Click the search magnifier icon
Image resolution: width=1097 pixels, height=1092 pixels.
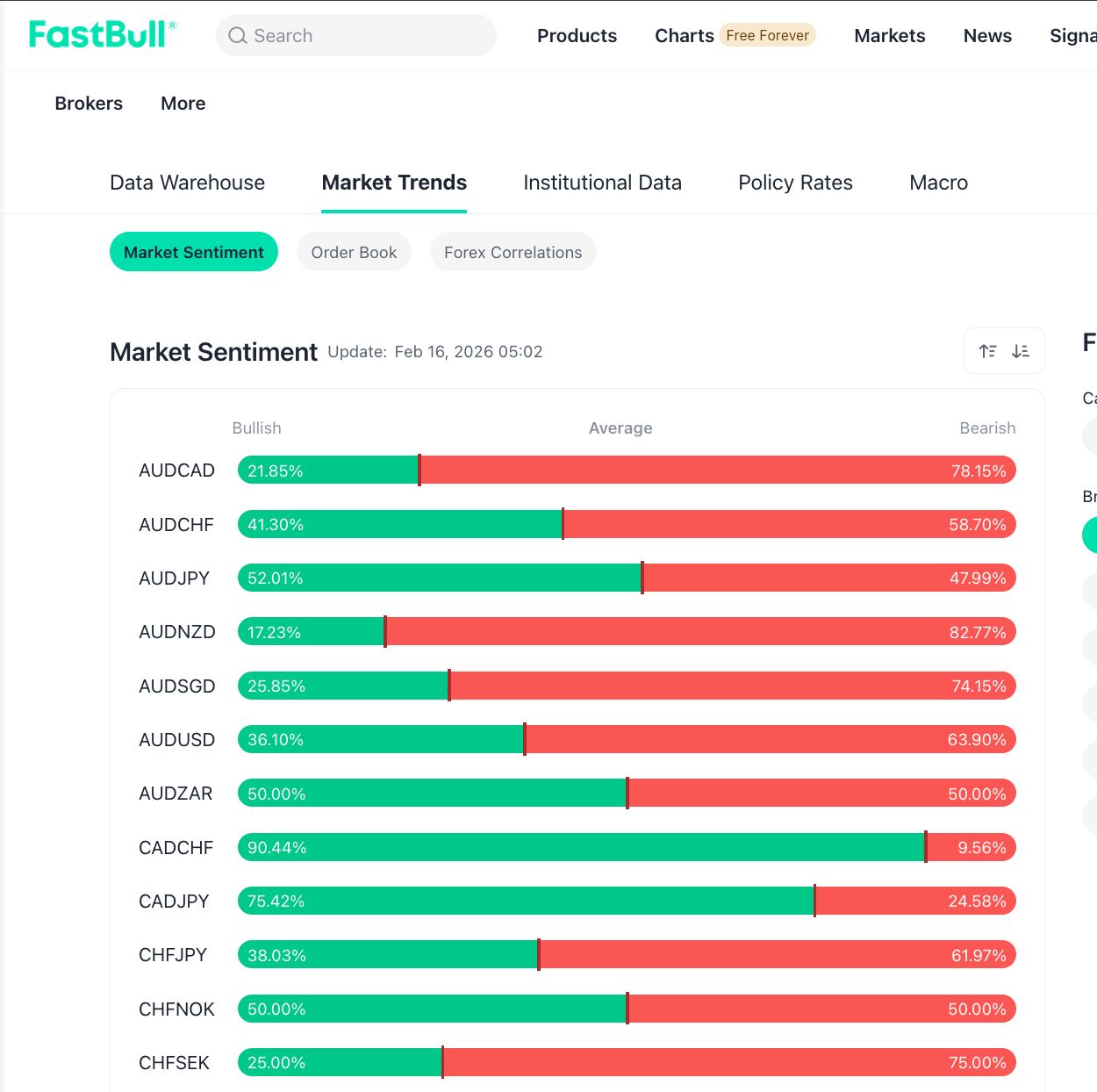237,36
